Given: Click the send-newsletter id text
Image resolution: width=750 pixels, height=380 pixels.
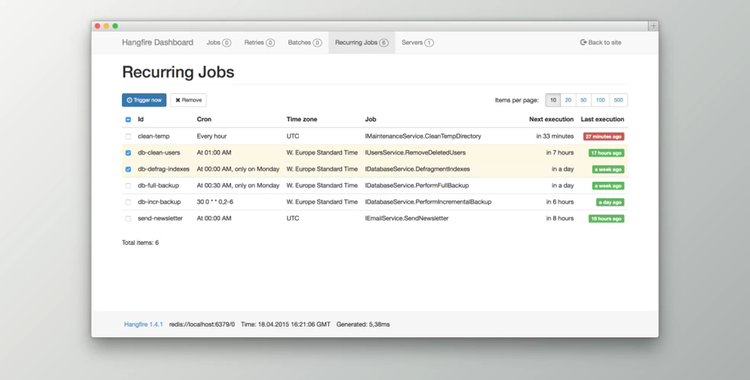Looking at the screenshot, I should coord(160,218).
